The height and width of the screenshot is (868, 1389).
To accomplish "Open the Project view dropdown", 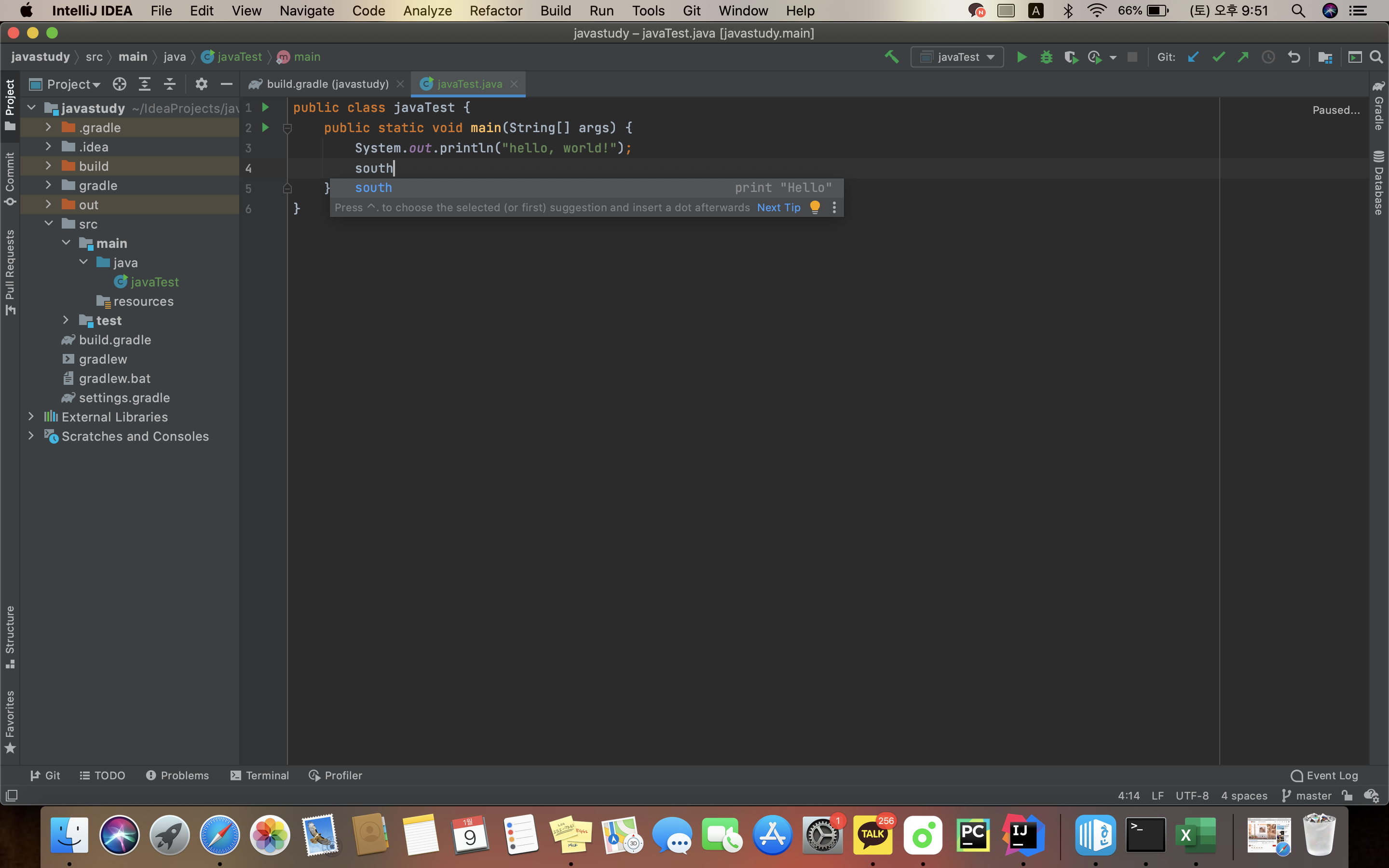I will click(65, 84).
